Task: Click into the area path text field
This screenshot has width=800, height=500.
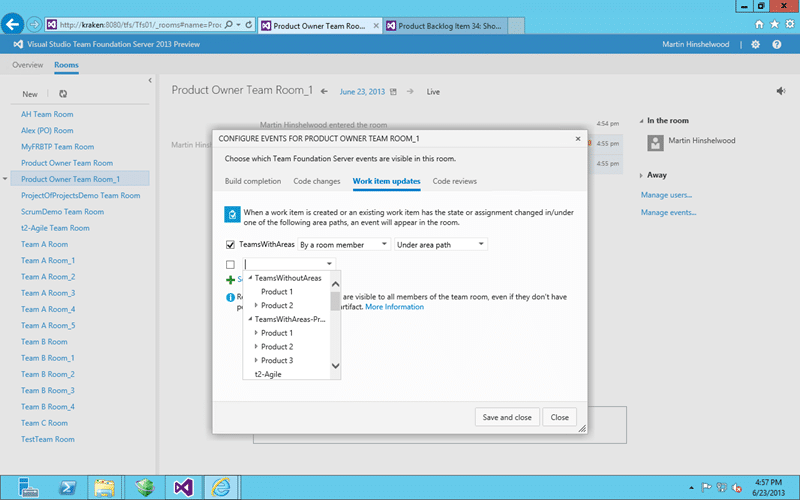Action: coord(284,264)
